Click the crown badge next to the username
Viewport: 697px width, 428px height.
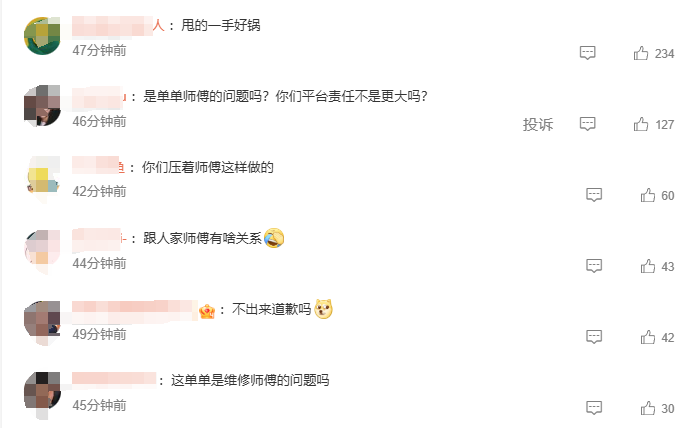click(x=207, y=311)
